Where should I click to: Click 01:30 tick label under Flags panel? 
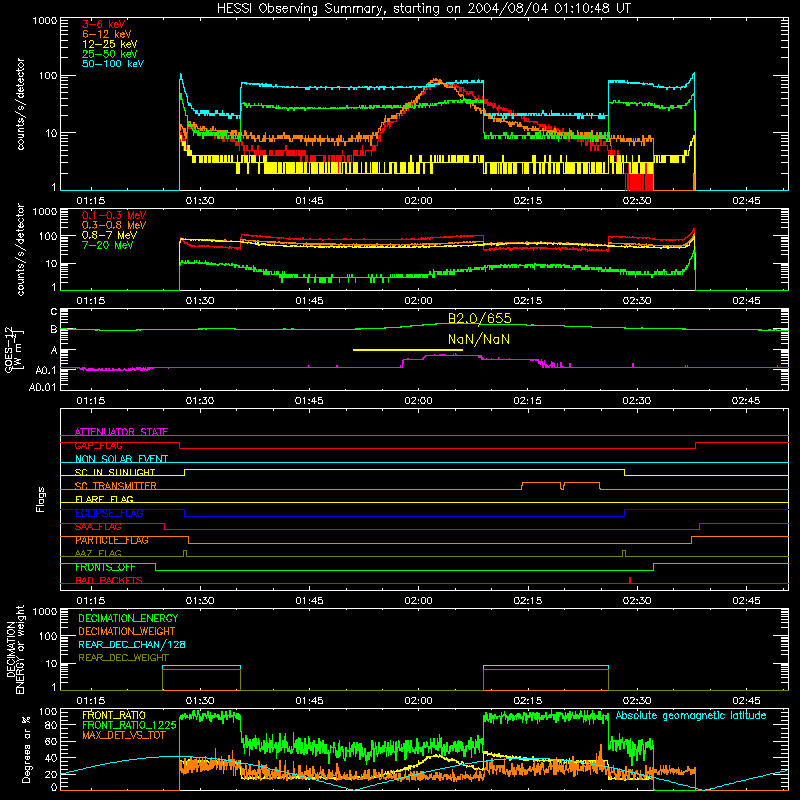(200, 601)
